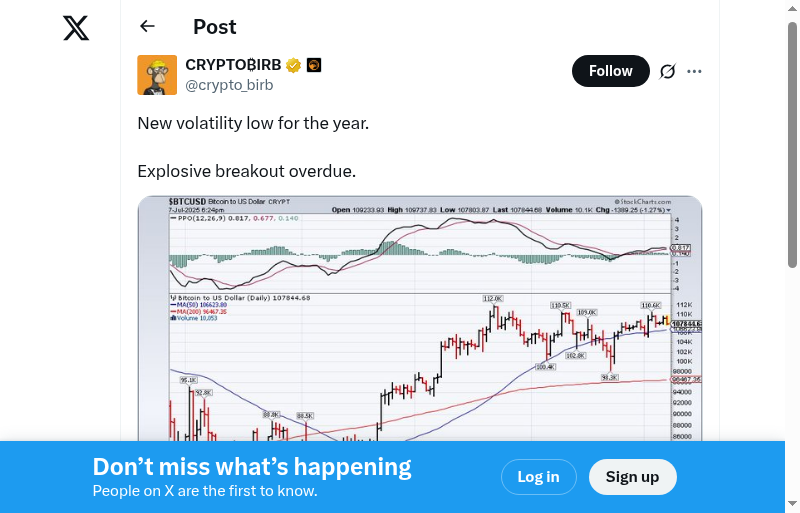Follow the CRYPTOBIRB account
This screenshot has height=513, width=800.
[610, 71]
